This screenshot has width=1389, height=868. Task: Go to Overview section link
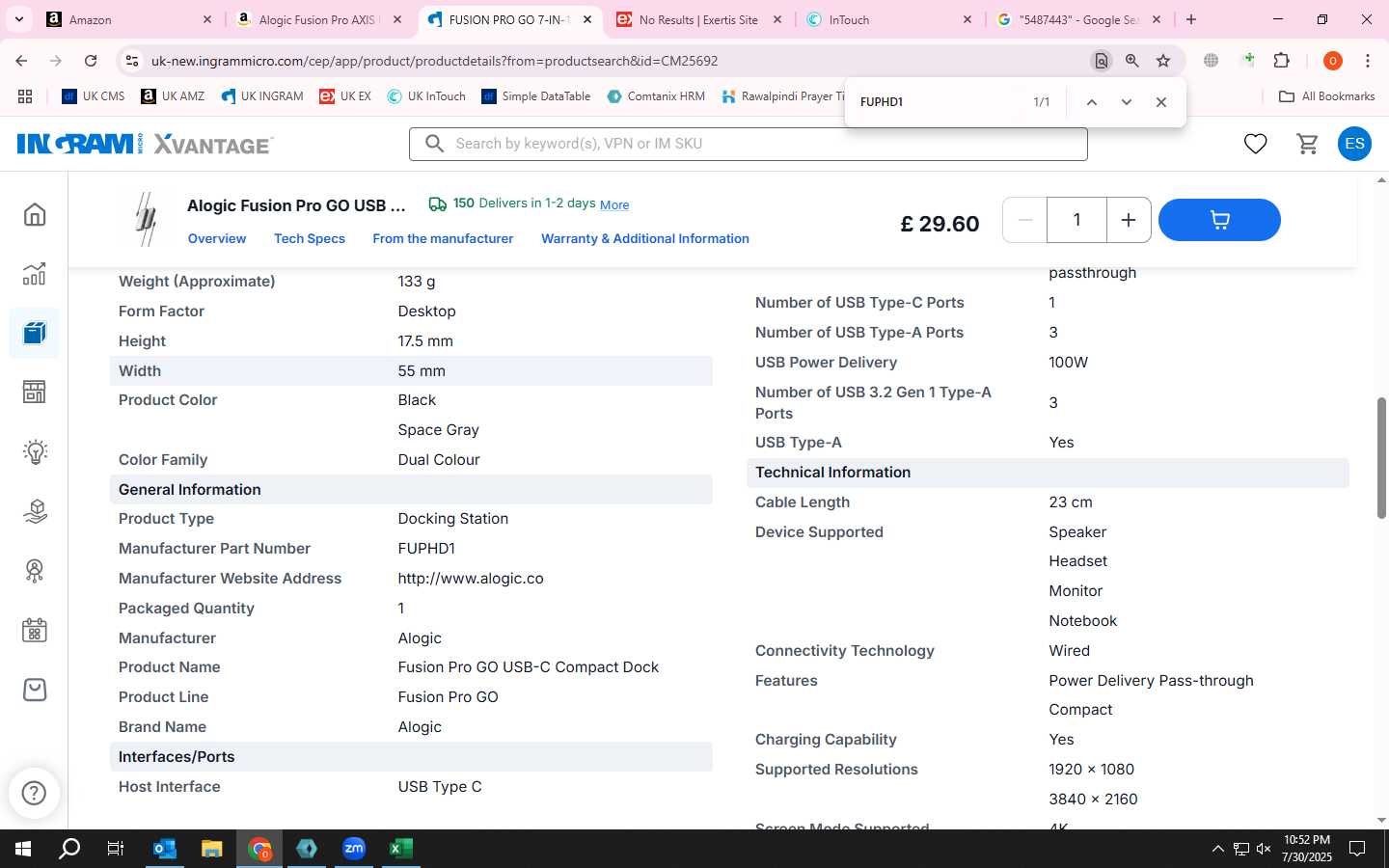pos(217,238)
